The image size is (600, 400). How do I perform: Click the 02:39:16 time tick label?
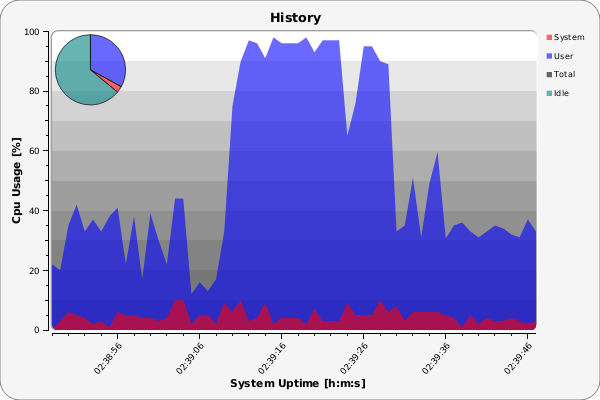(x=273, y=357)
